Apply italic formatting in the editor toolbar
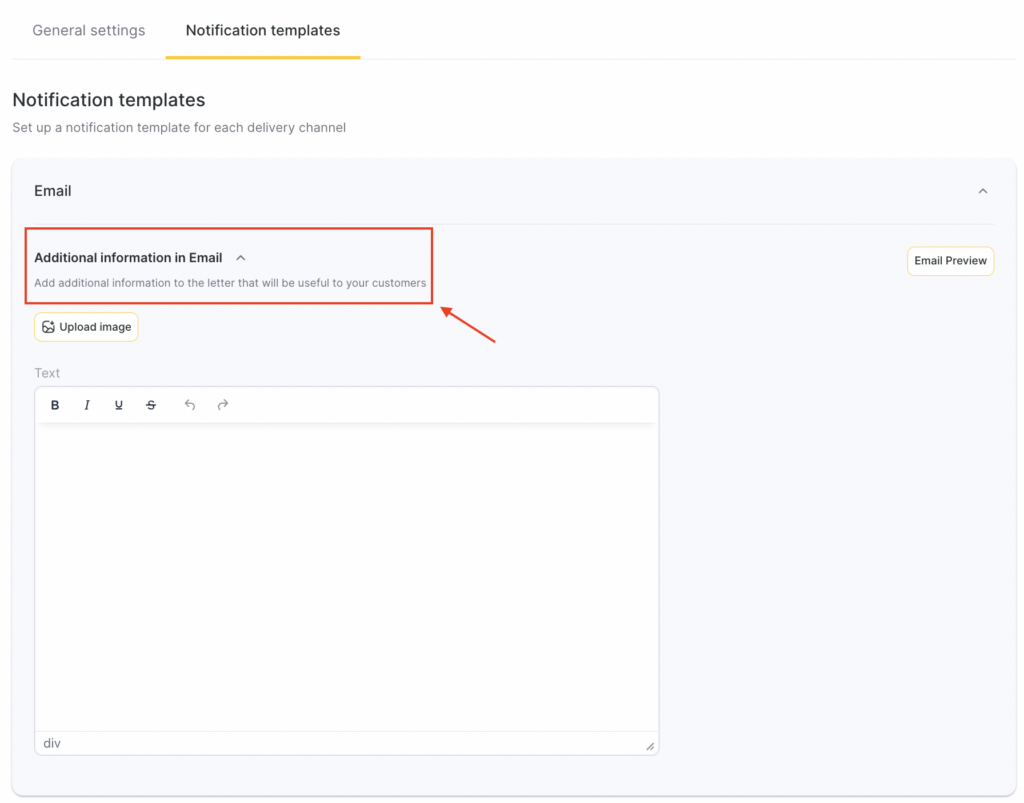 (x=87, y=405)
